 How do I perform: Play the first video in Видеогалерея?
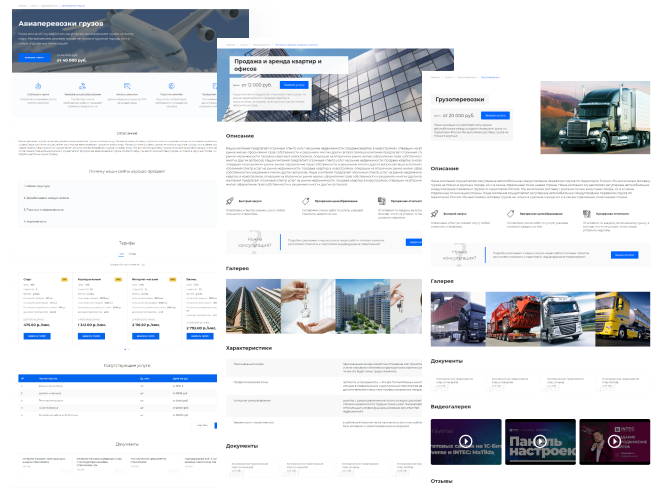466,441
